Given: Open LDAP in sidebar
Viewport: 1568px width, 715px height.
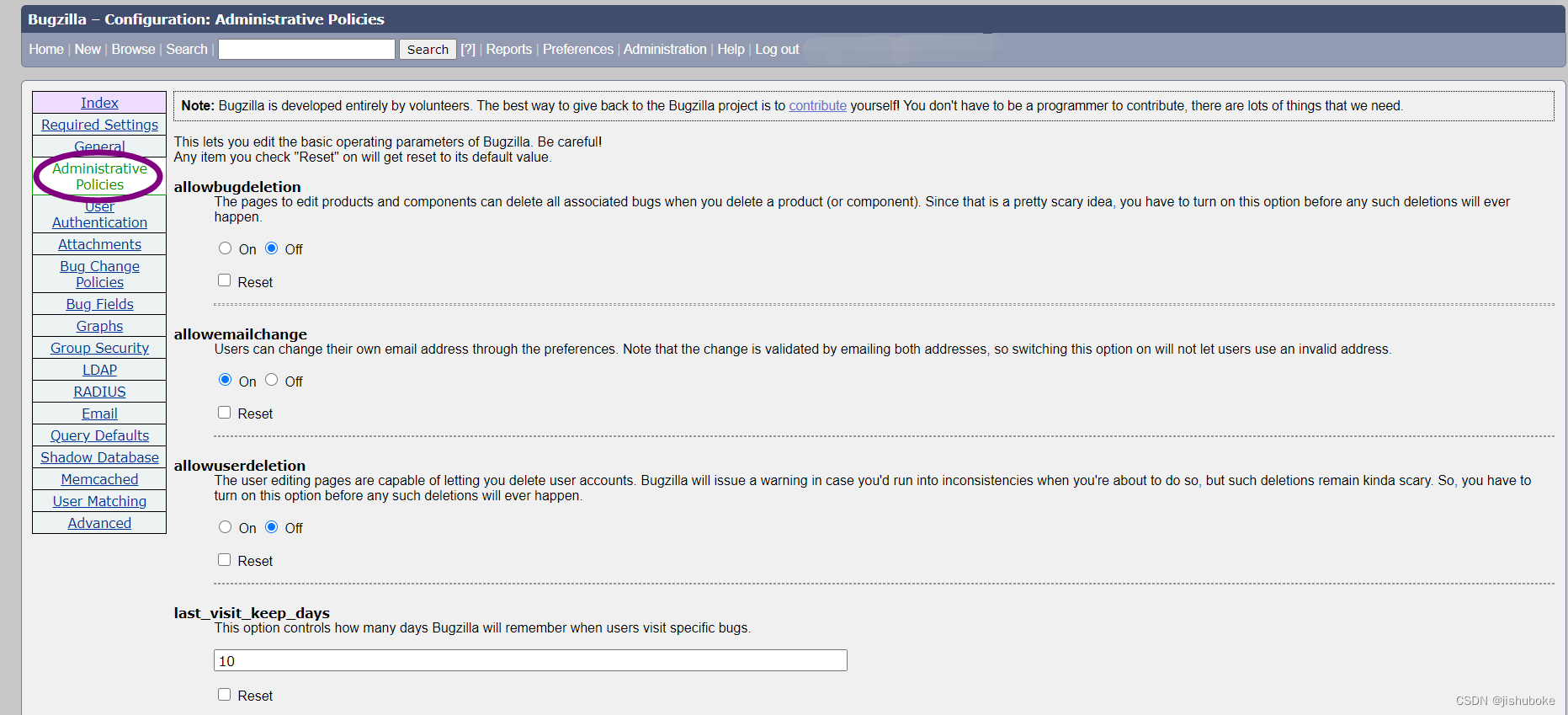Looking at the screenshot, I should point(99,370).
